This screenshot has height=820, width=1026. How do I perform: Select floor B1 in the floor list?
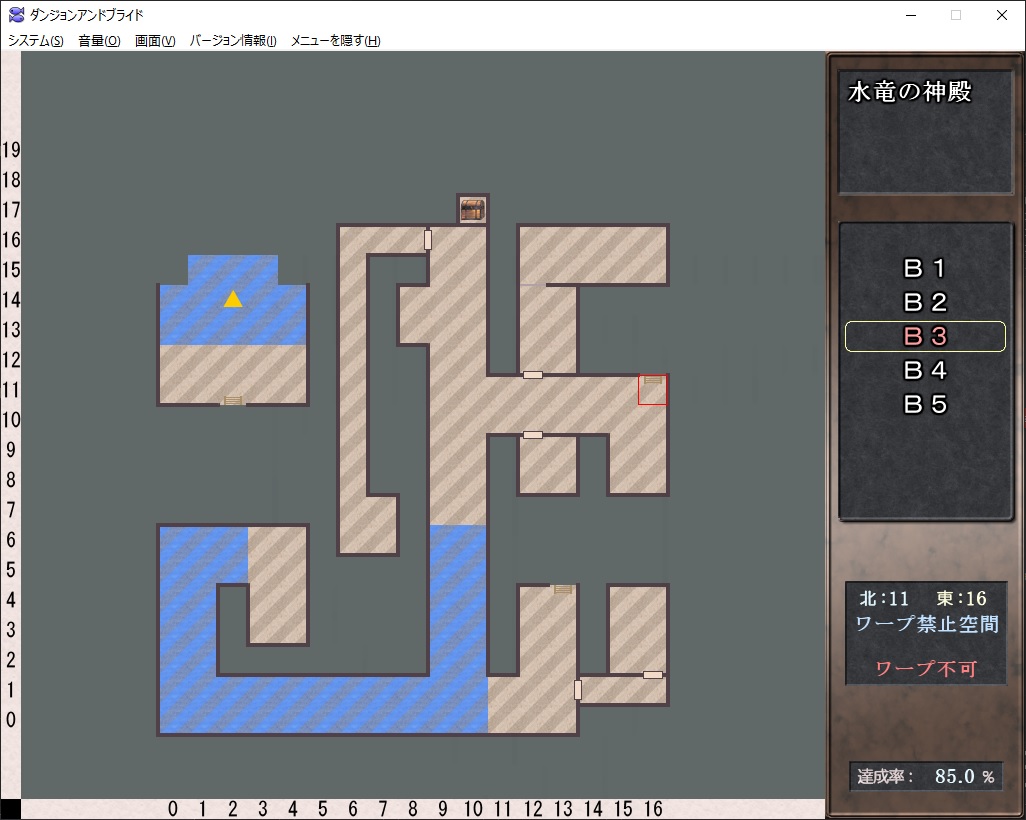925,268
